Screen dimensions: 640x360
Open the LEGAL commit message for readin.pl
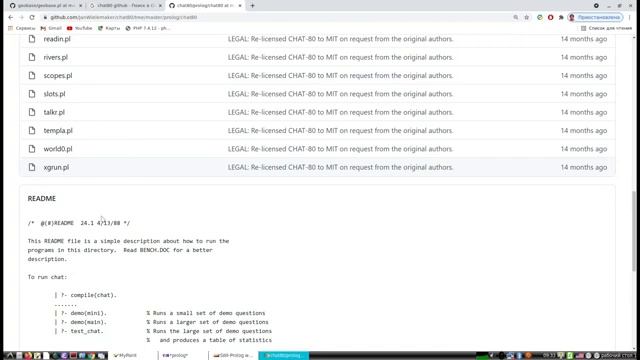(x=340, y=39)
